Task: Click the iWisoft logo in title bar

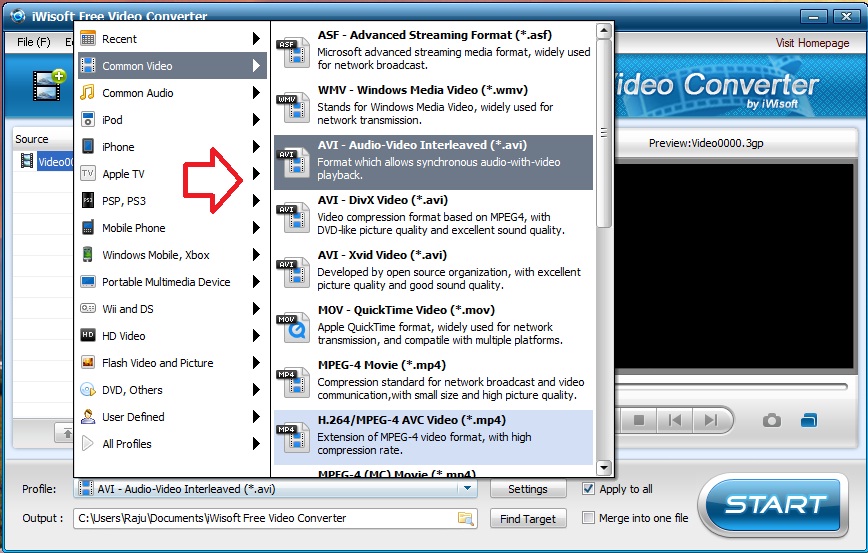Action: 18,15
